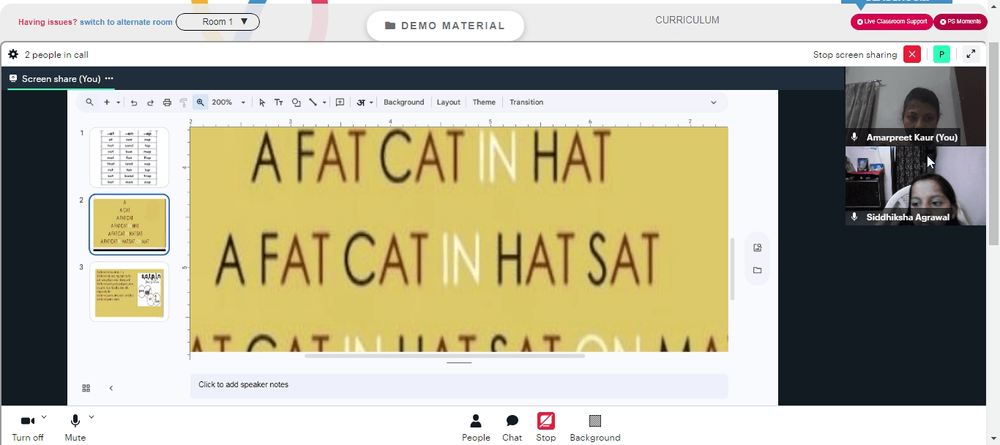Click the add comment icon

point(341,102)
